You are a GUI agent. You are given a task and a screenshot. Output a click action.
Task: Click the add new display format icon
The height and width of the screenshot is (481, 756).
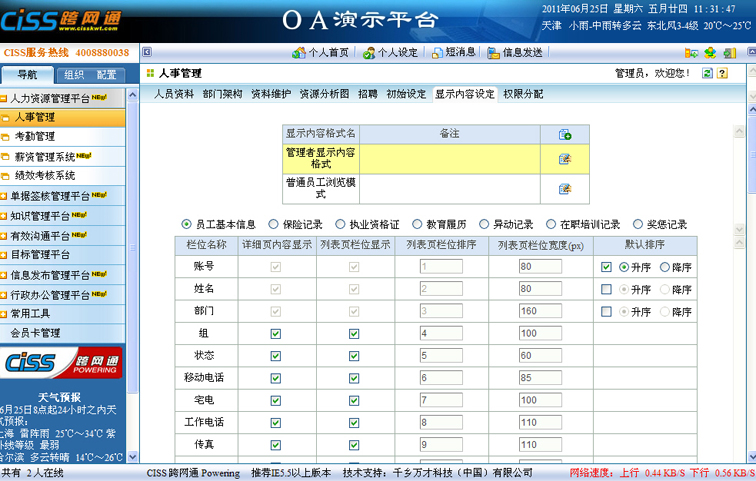tap(565, 134)
